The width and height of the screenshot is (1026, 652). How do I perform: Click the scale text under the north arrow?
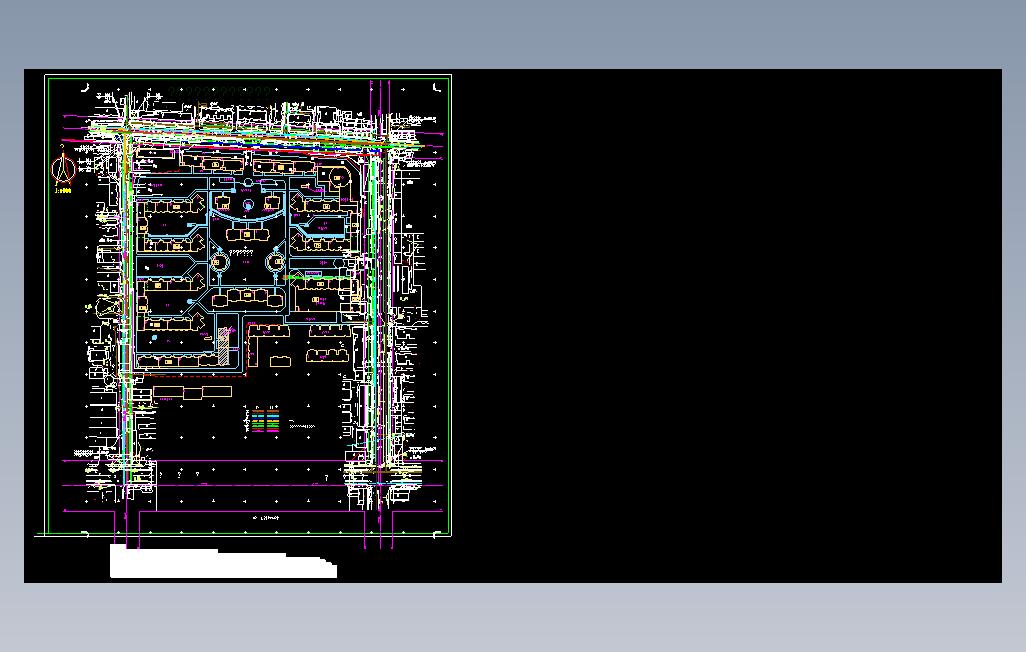63,190
